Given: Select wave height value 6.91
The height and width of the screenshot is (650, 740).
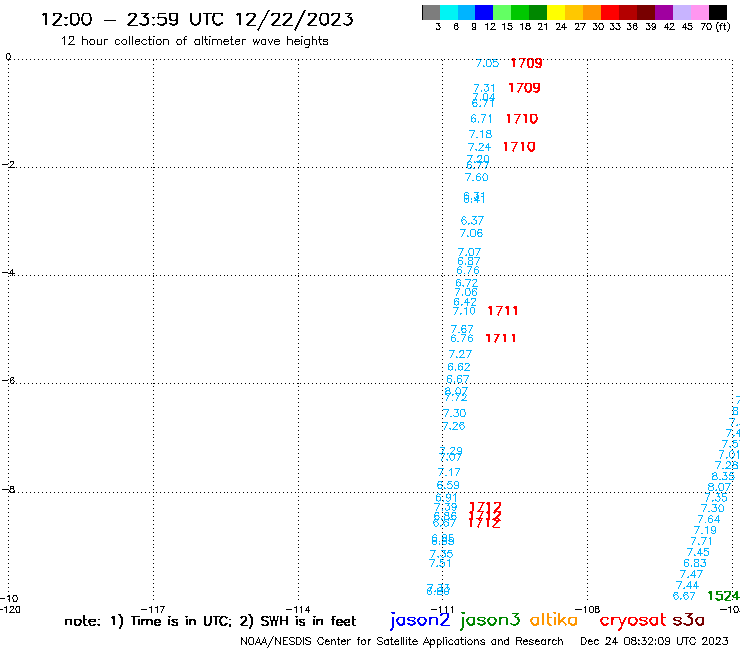Looking at the screenshot, I should tap(446, 498).
